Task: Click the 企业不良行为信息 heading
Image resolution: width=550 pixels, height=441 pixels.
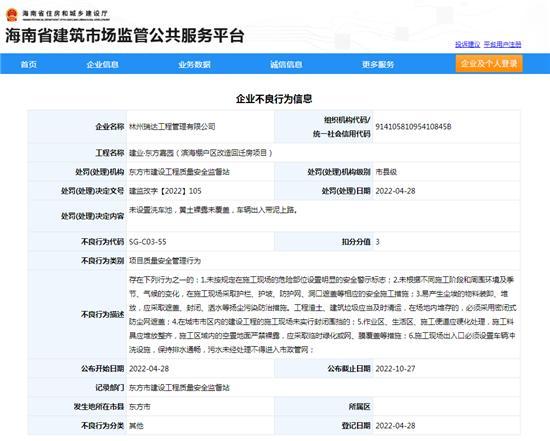Action: [274, 99]
